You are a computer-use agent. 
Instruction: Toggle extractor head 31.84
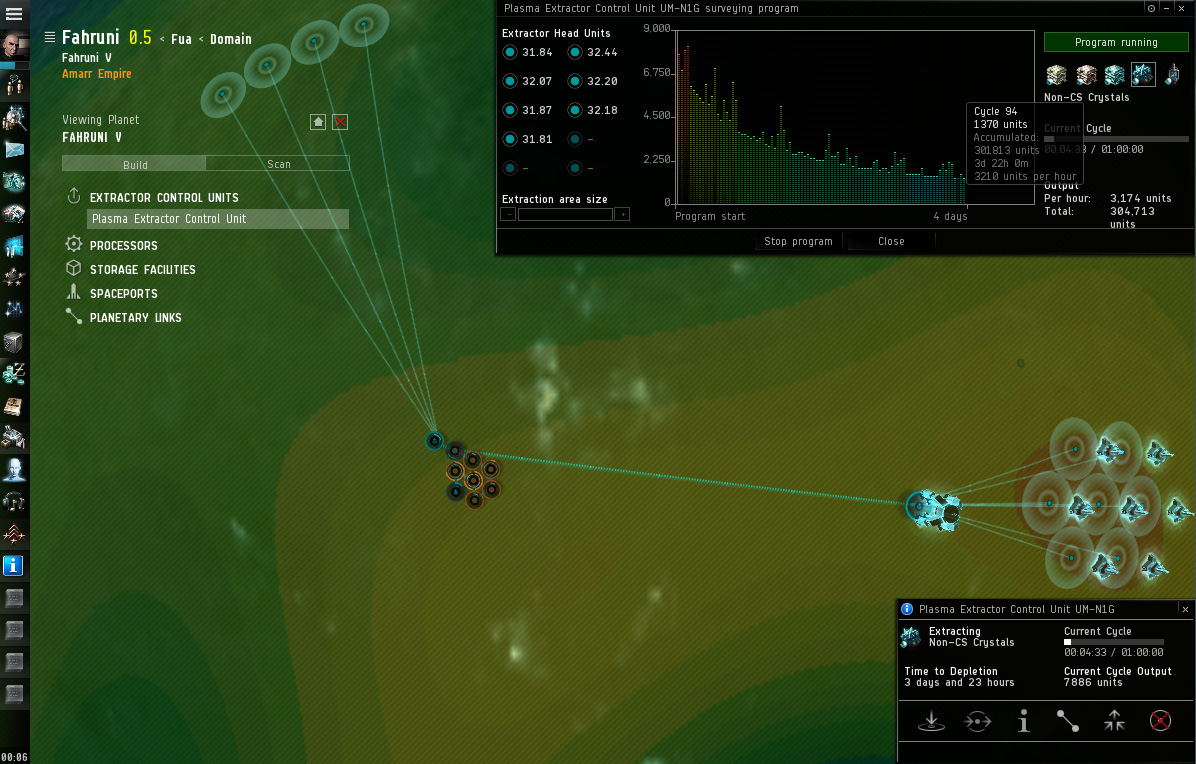coord(510,52)
